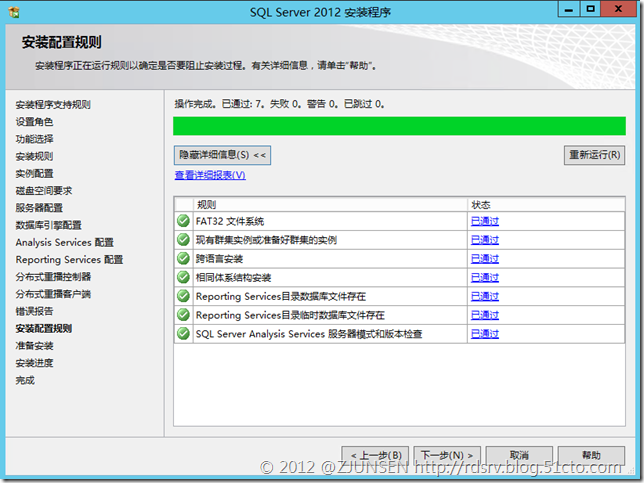Minimize the SQL Server 2012 setup window

[x=569, y=9]
